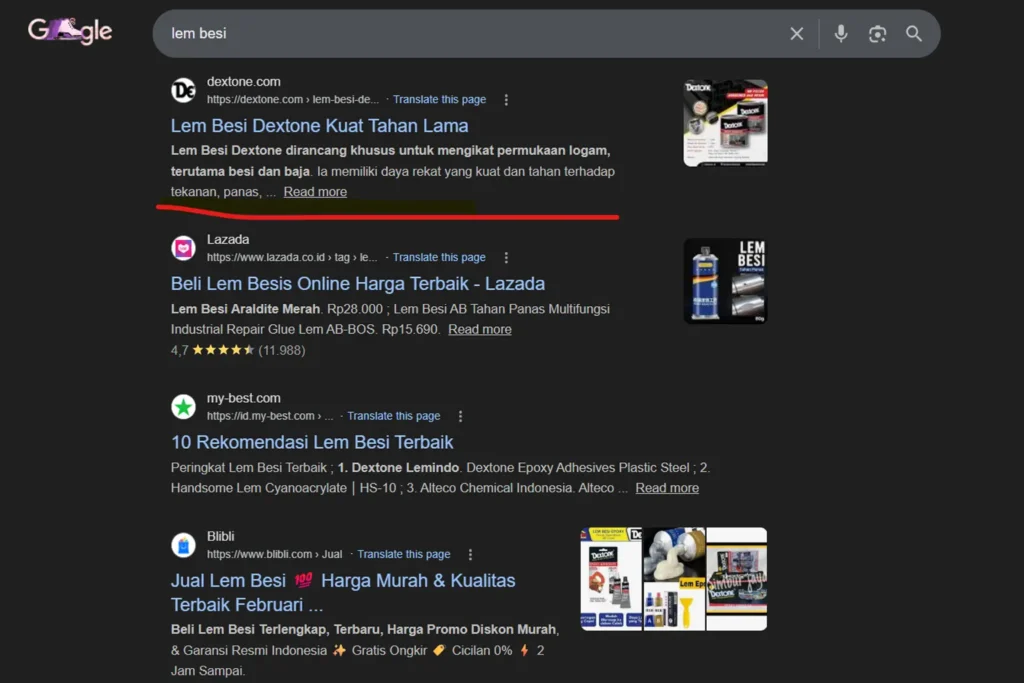Clear the search box text
This screenshot has width=1024, height=683.
[796, 34]
